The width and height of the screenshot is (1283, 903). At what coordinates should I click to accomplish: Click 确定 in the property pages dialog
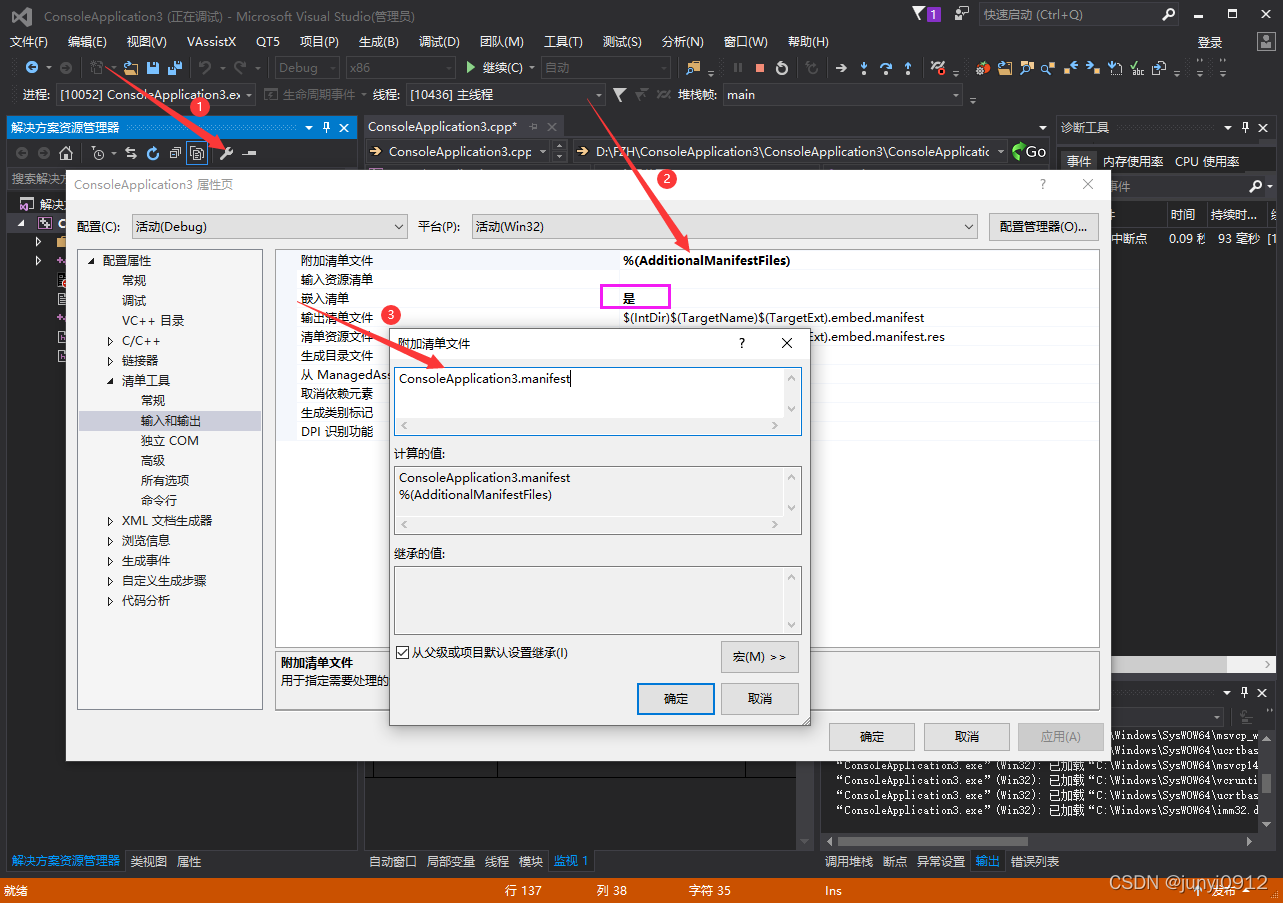(x=872, y=737)
